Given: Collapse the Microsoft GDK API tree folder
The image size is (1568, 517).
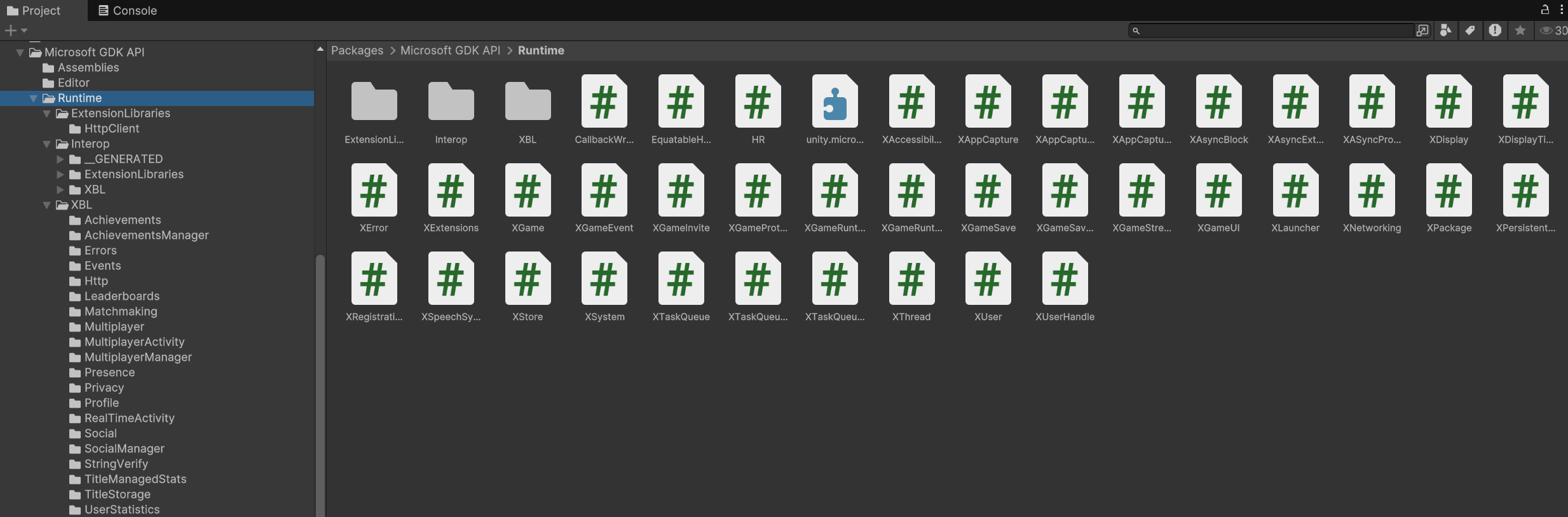Looking at the screenshot, I should [20, 52].
